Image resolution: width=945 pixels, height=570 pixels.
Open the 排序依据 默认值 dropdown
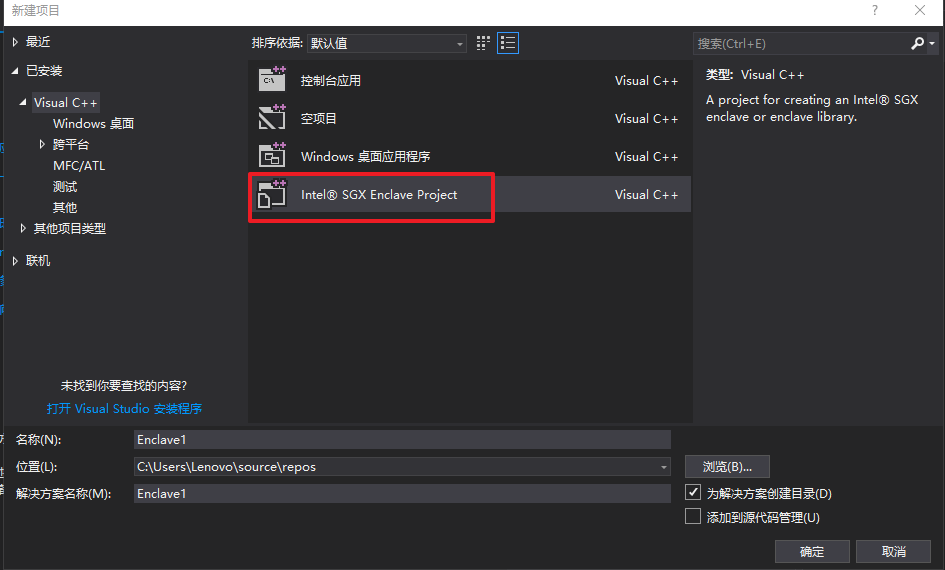[x=387, y=43]
